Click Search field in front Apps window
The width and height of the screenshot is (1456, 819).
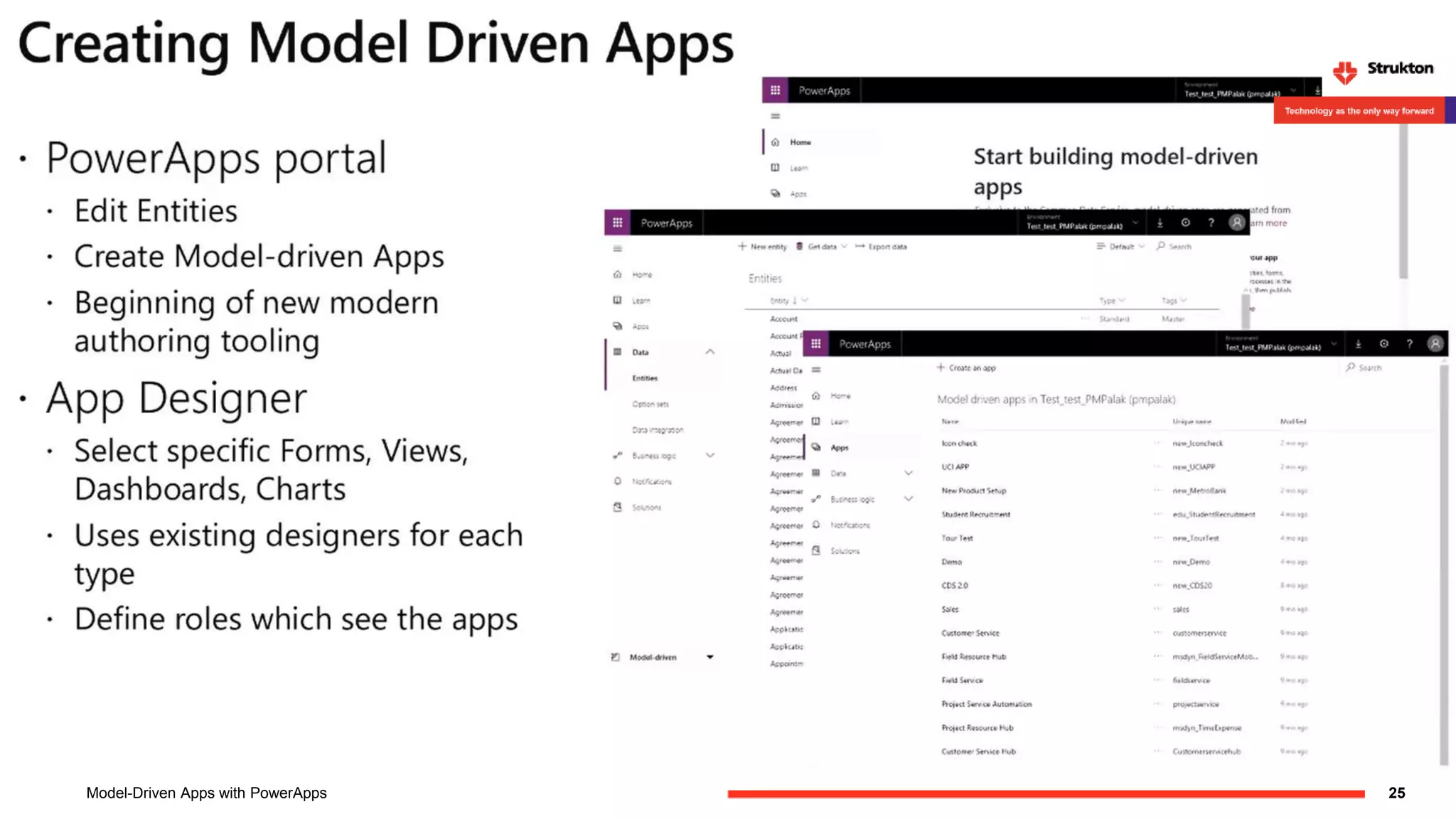(1369, 368)
